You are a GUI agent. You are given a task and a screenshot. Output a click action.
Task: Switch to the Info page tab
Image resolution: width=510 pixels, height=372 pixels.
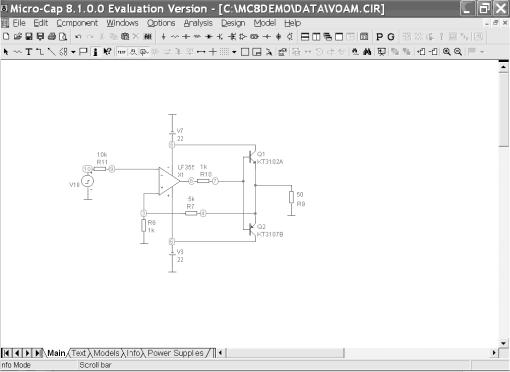(x=133, y=353)
